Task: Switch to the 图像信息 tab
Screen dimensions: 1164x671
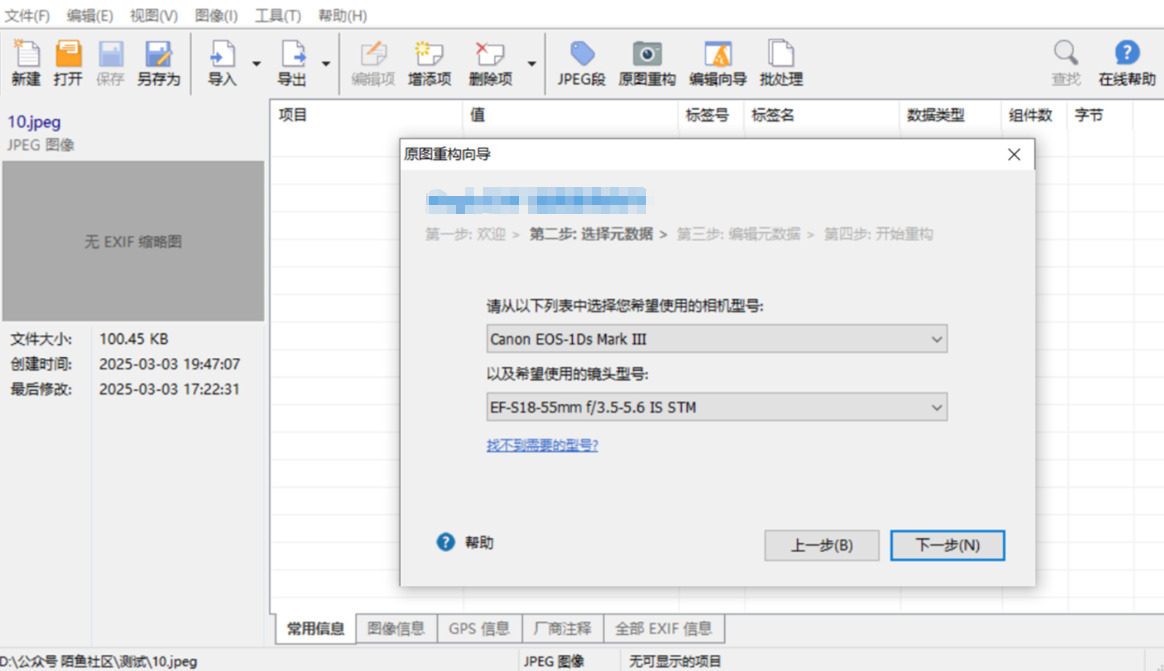Action: [396, 629]
